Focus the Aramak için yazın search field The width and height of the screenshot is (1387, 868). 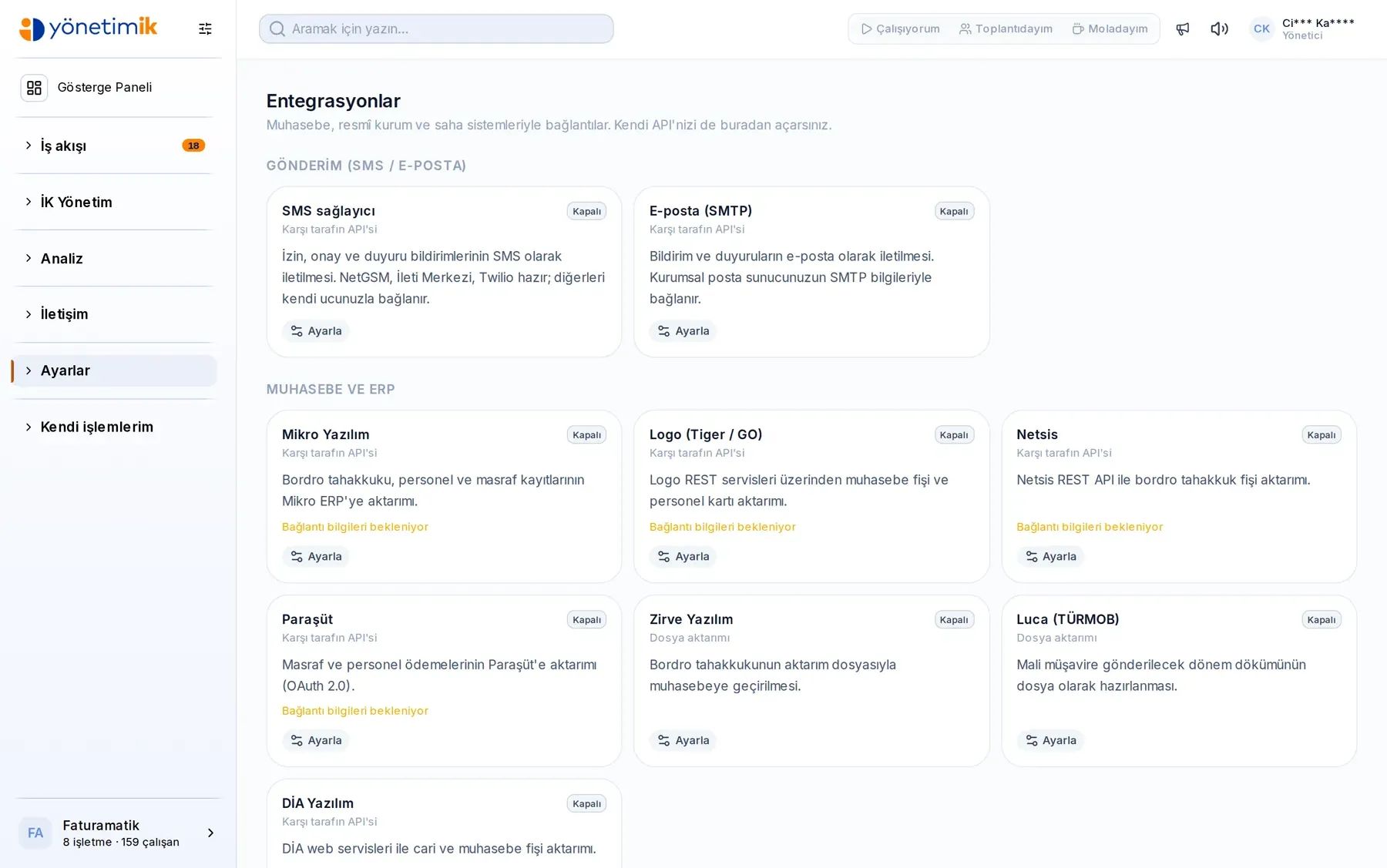pos(436,28)
